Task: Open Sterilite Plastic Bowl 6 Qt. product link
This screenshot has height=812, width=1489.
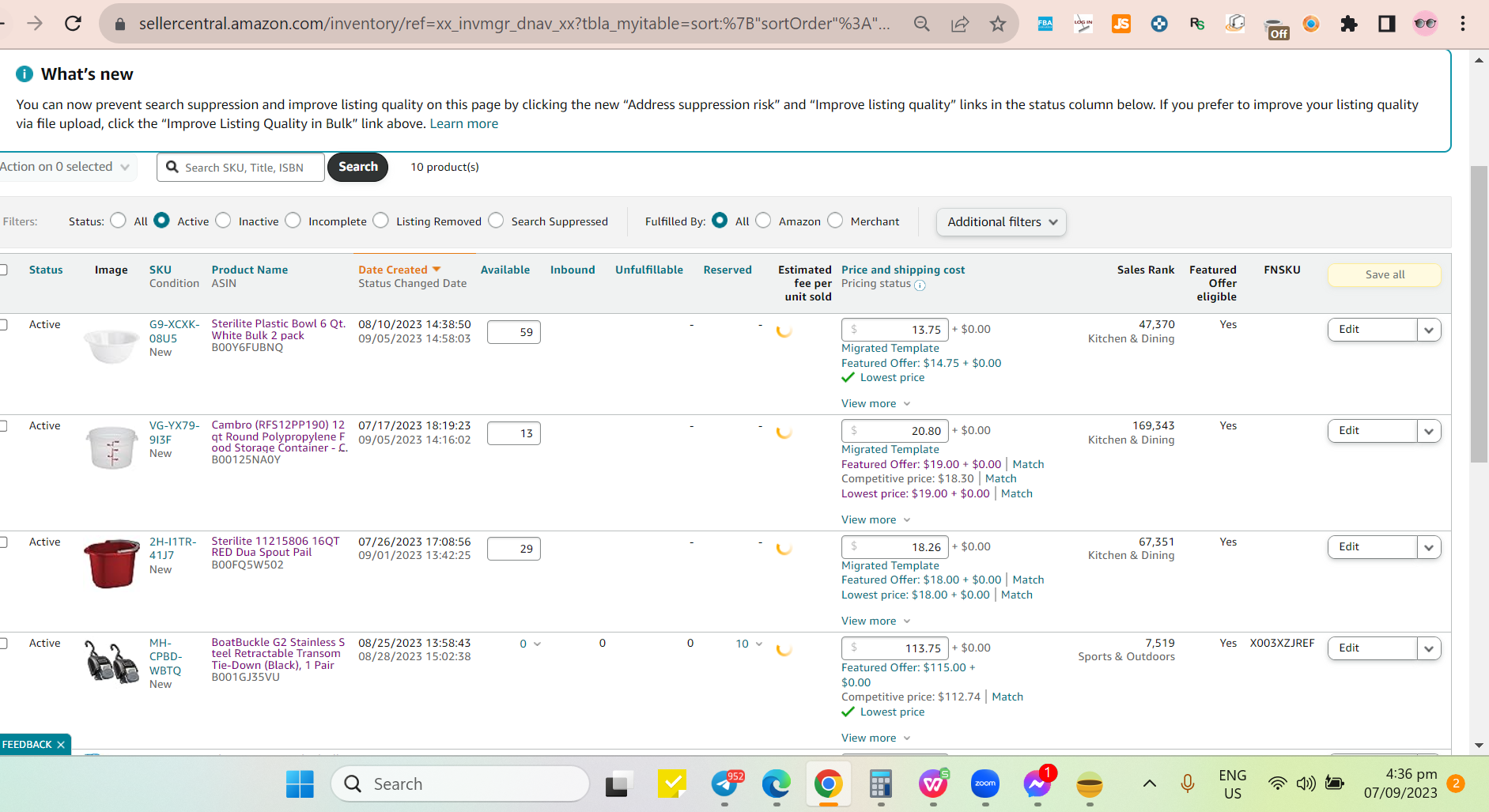Action: click(278, 330)
